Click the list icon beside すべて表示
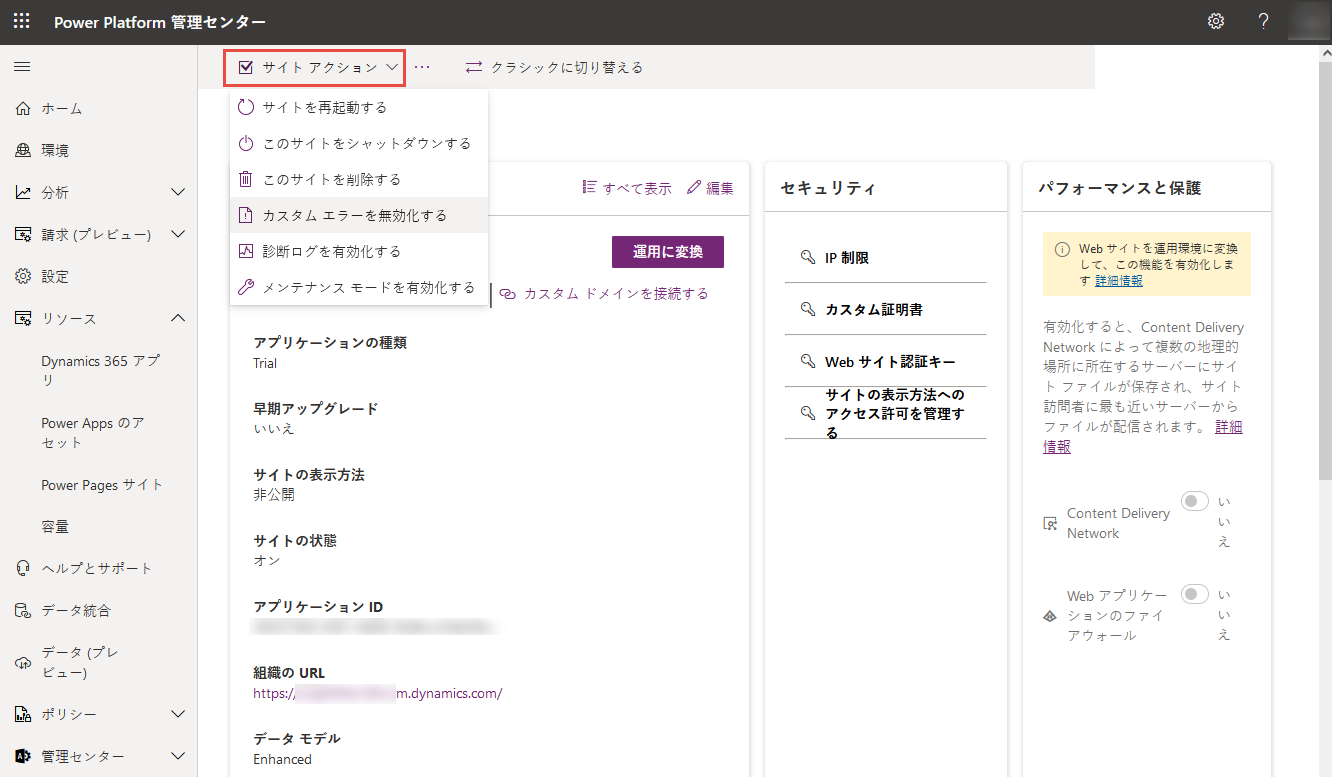 [x=590, y=187]
